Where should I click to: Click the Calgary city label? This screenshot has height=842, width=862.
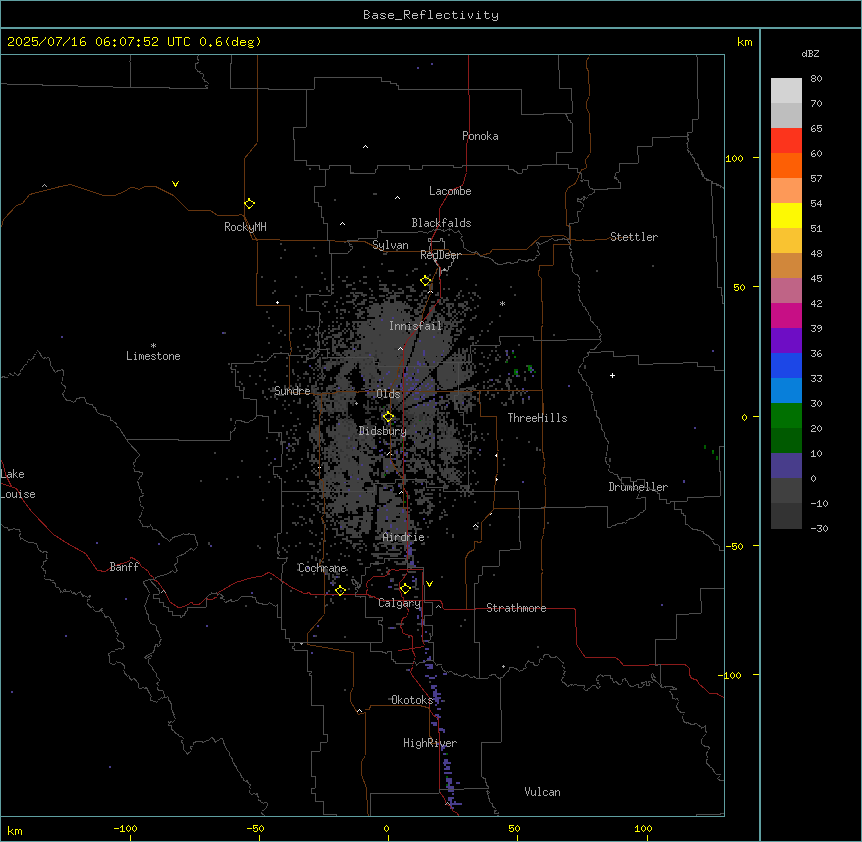tap(400, 603)
